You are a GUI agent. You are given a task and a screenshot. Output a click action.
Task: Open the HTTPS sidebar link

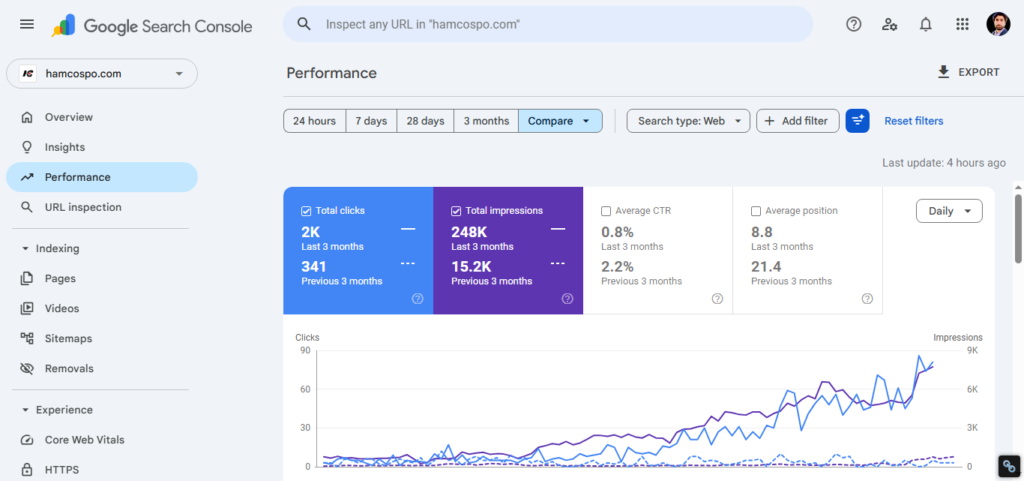pos(102,469)
